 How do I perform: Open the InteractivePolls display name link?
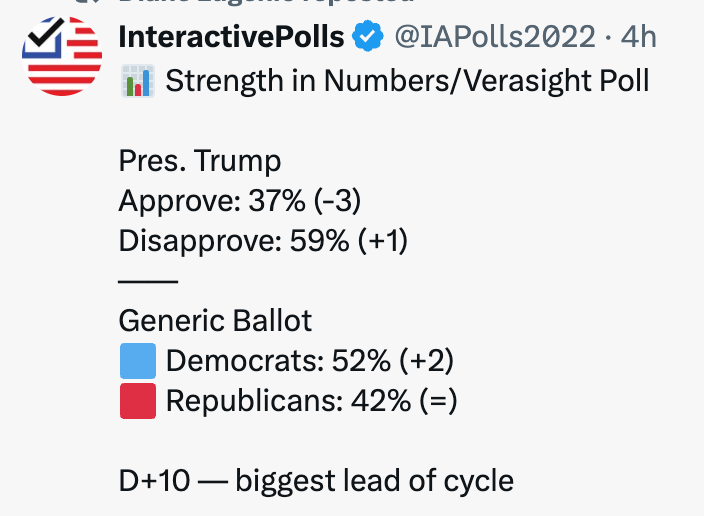(231, 38)
